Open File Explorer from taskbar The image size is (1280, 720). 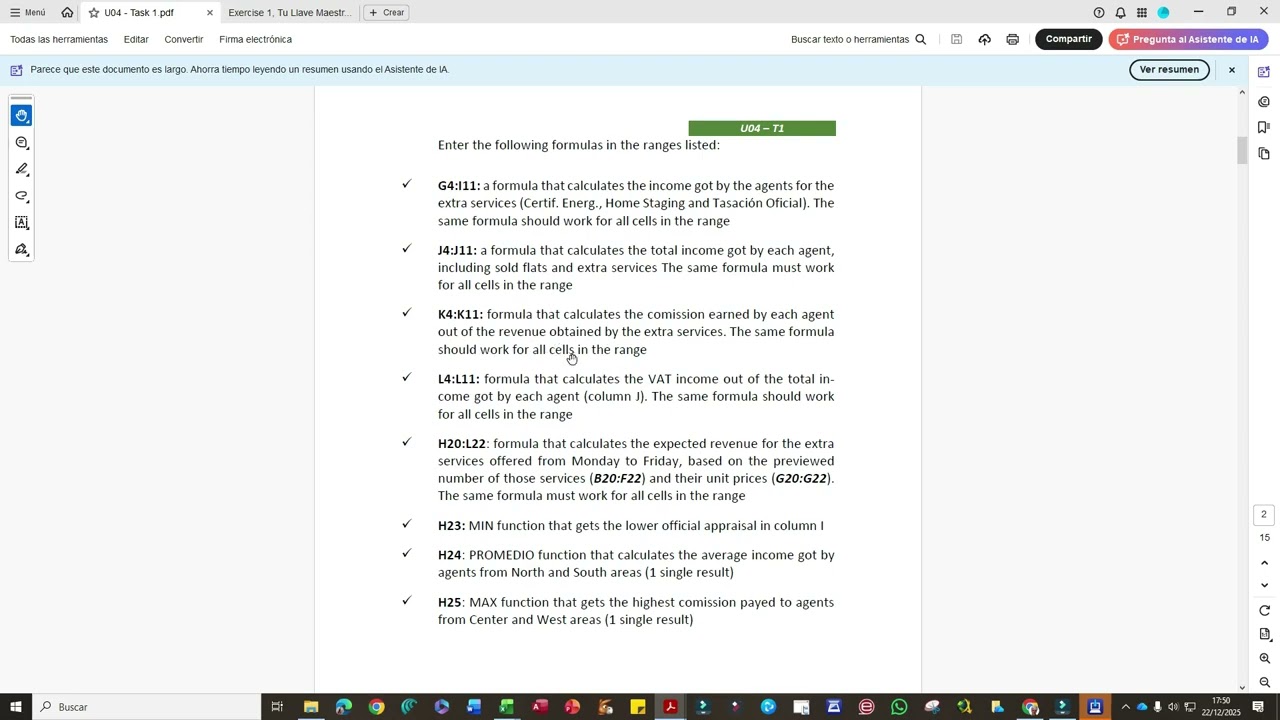click(x=311, y=707)
